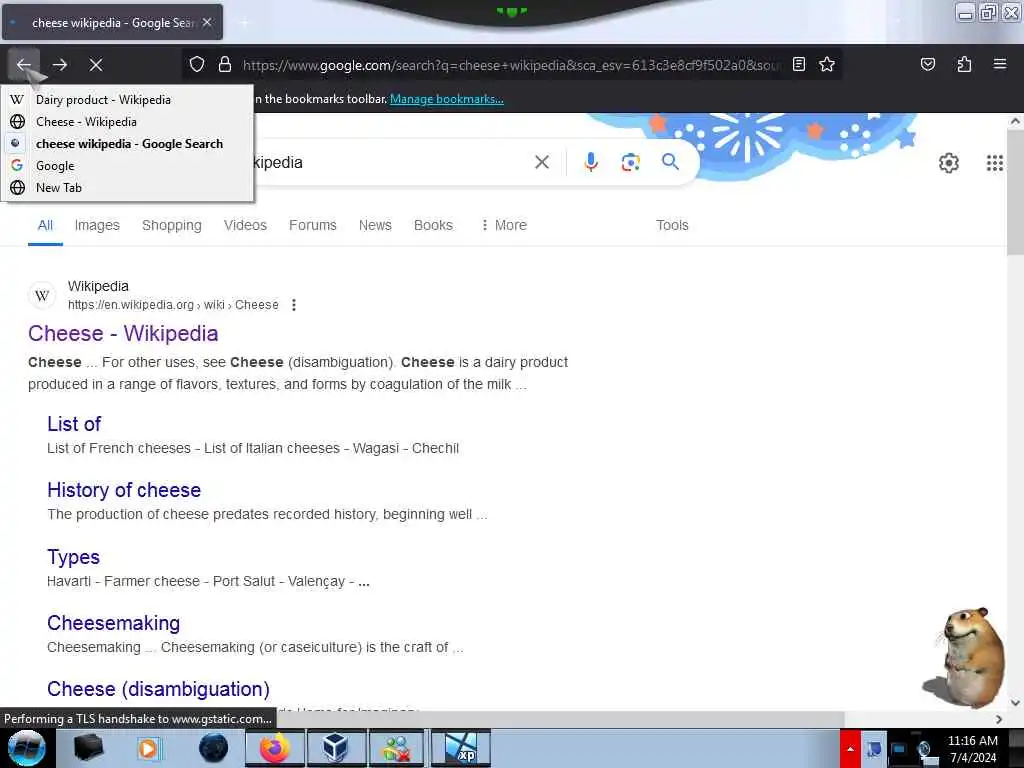Open Firefox from the taskbar

tap(274, 748)
